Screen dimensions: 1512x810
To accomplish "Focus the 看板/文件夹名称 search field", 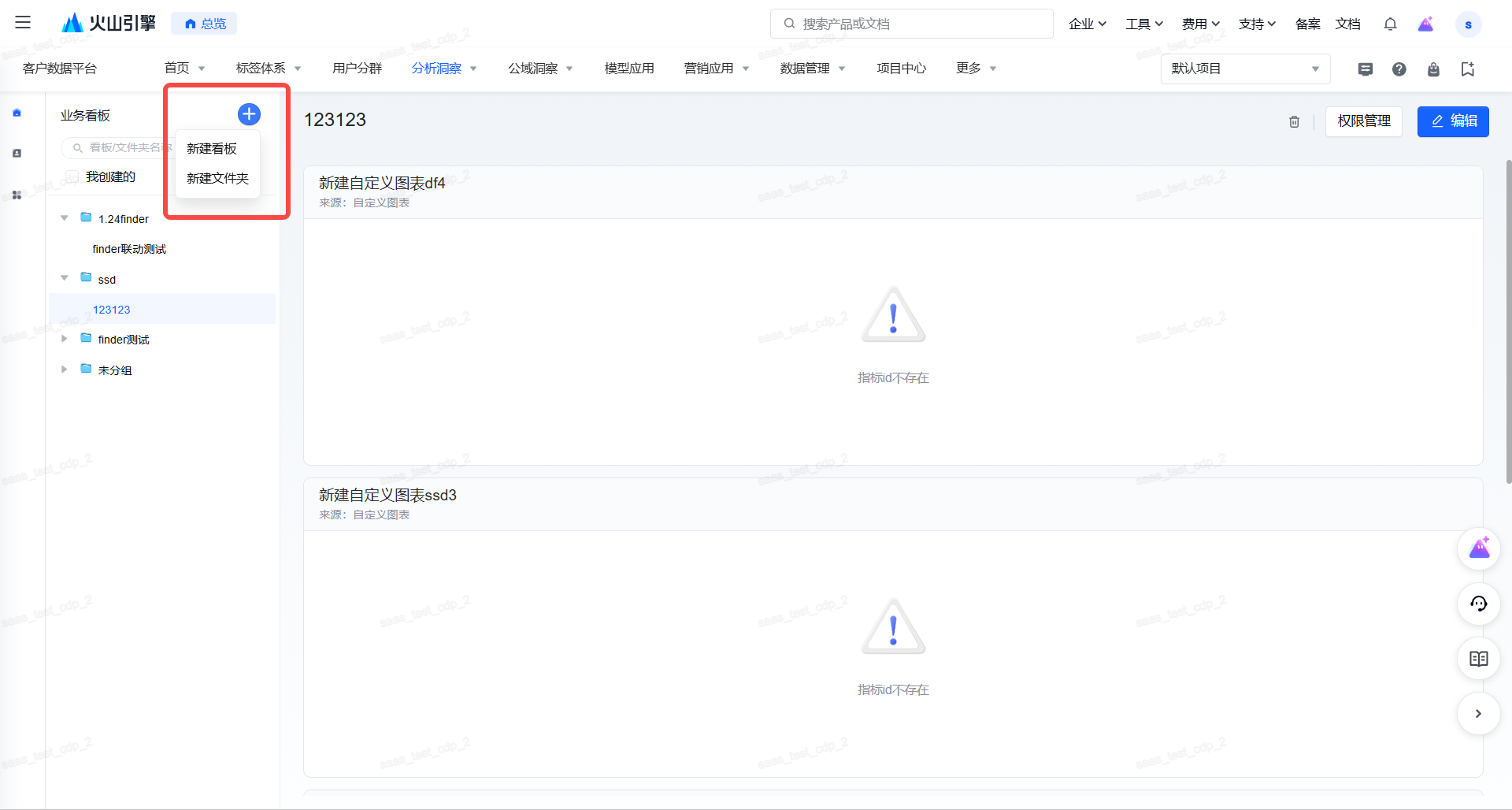I will 117,147.
